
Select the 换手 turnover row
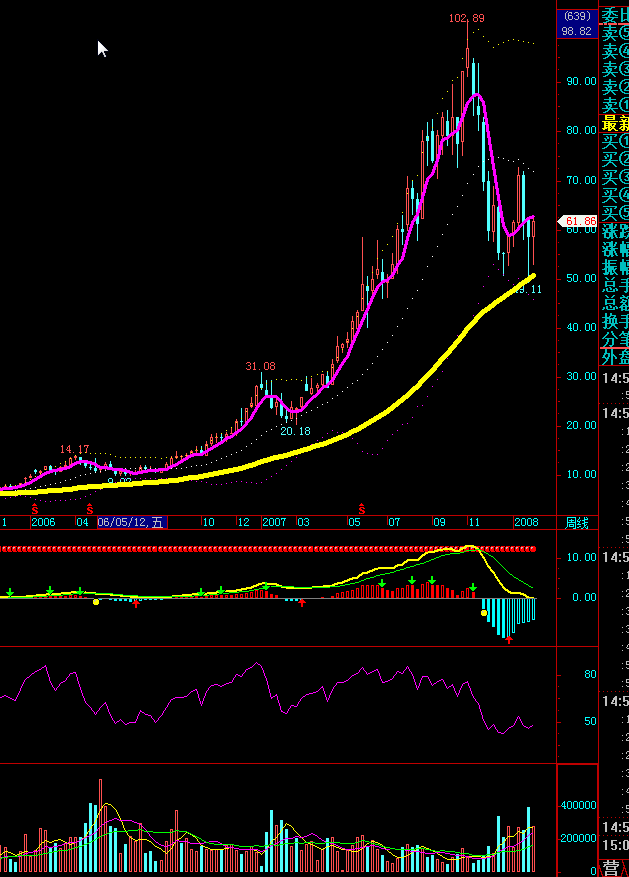pos(613,320)
